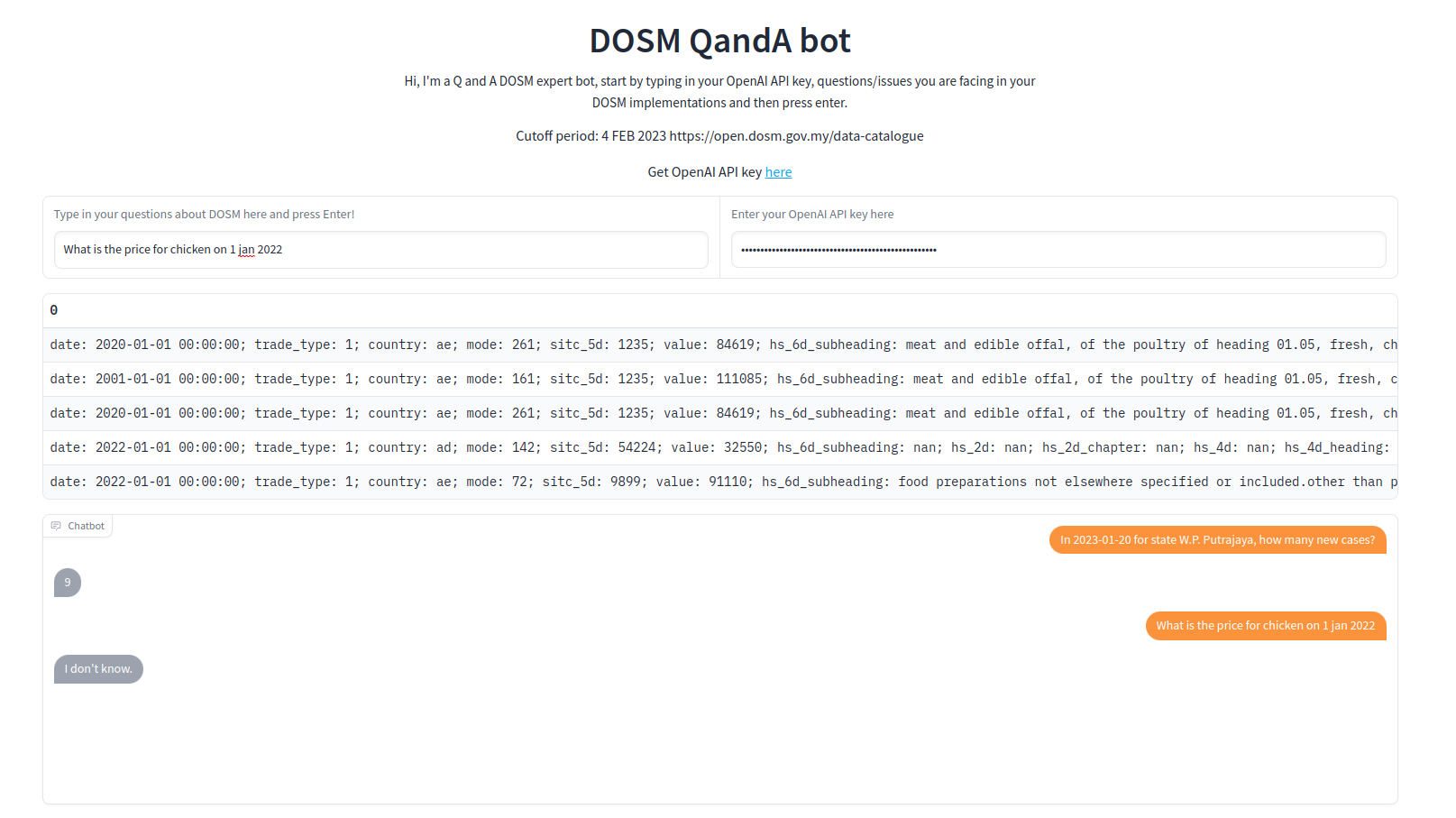The width and height of the screenshot is (1456, 818).
Task: Click the 'Enter your OpenAI API key here' label
Action: coord(812,215)
